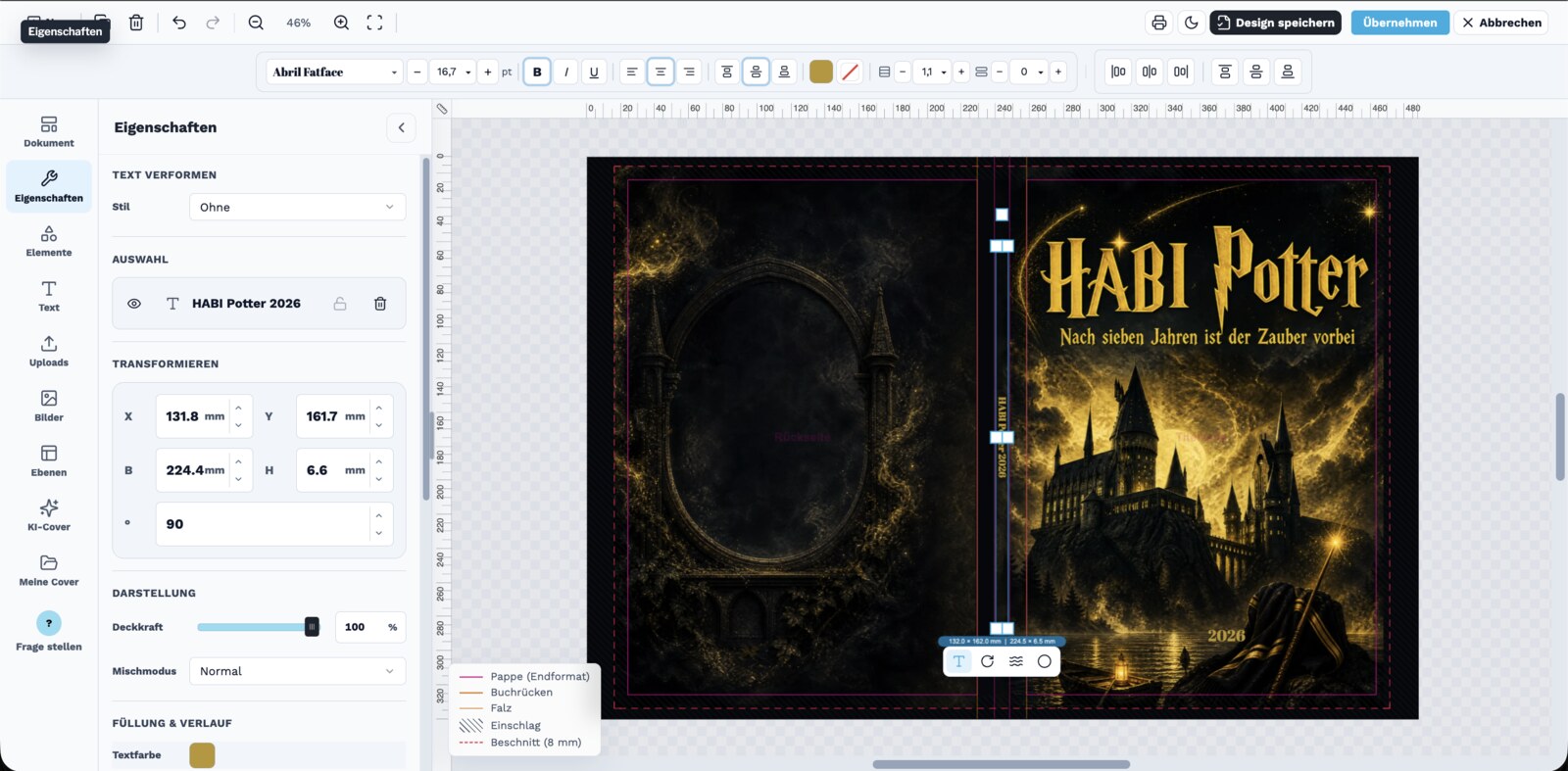Open the Abril Fatface font dropdown
This screenshot has width=1568, height=771.
335,72
